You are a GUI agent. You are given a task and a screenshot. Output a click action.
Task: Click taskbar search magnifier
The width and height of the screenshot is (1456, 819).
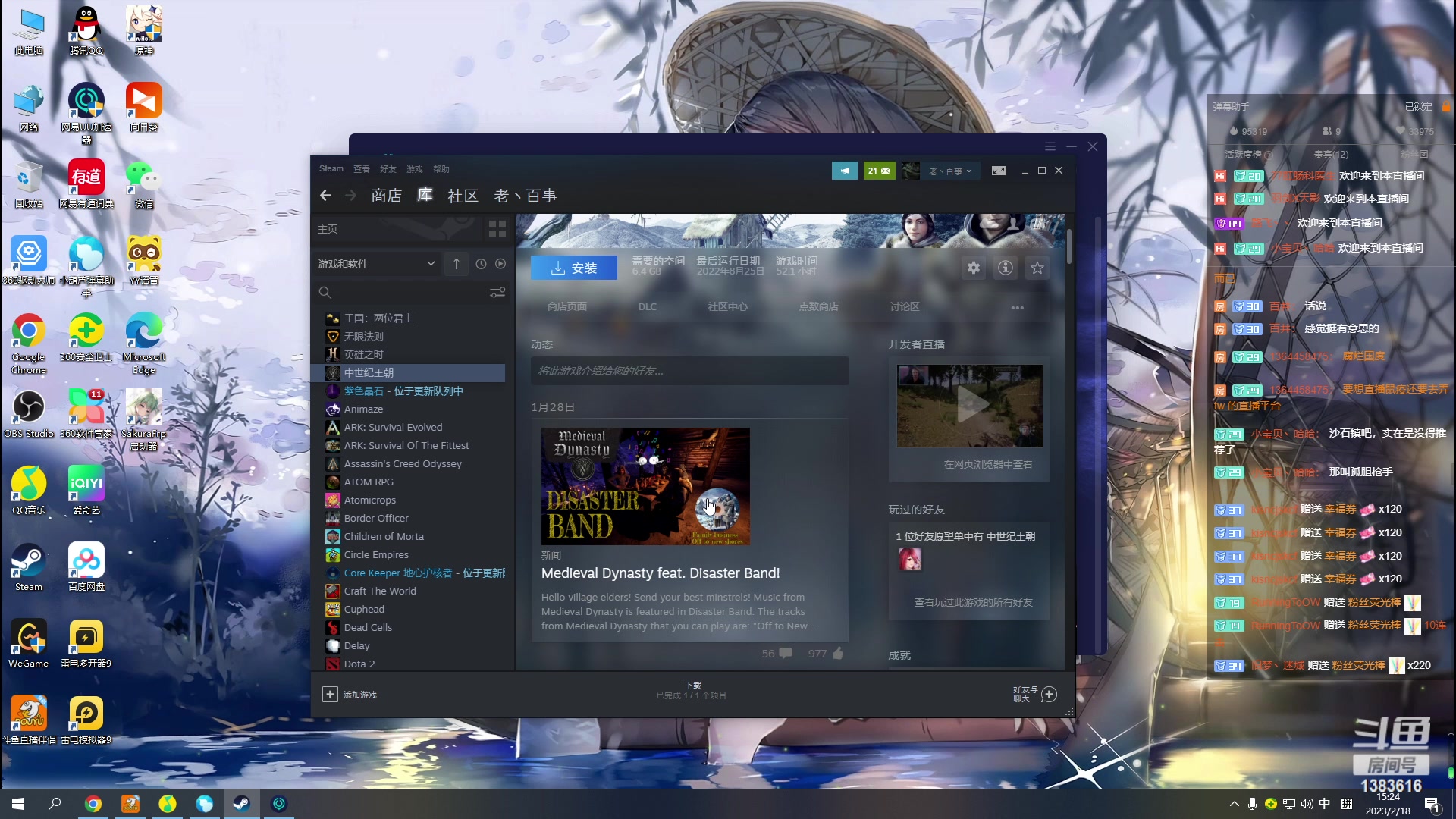click(55, 804)
